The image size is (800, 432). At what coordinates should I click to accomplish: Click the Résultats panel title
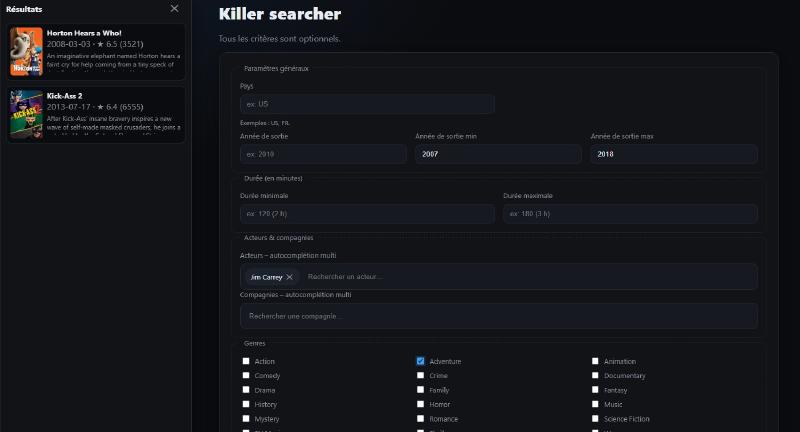[x=24, y=9]
